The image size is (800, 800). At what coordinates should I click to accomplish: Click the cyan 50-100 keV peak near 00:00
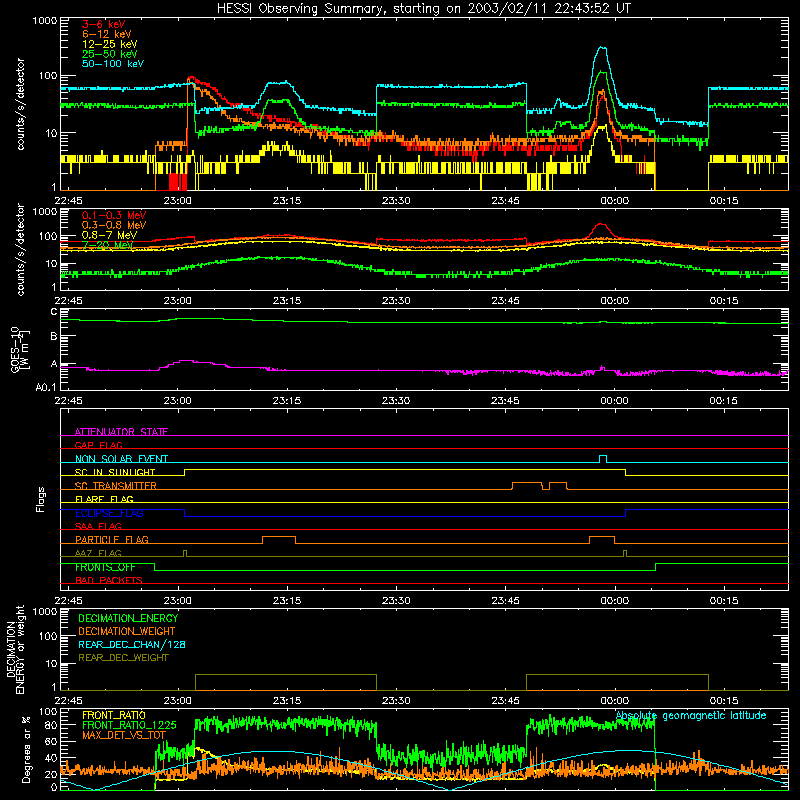[x=603, y=48]
